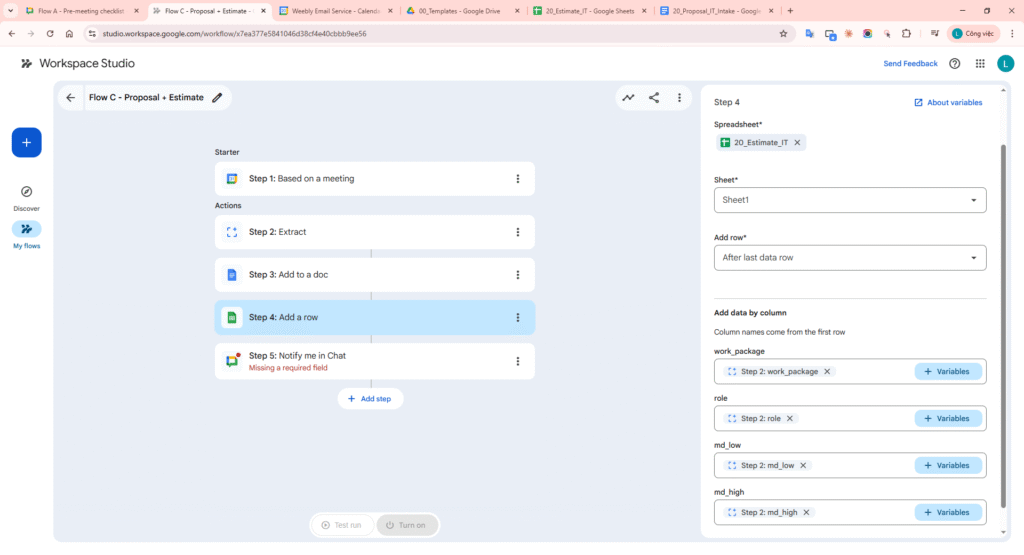Click the Add step button
1024x555 pixels.
tap(370, 398)
